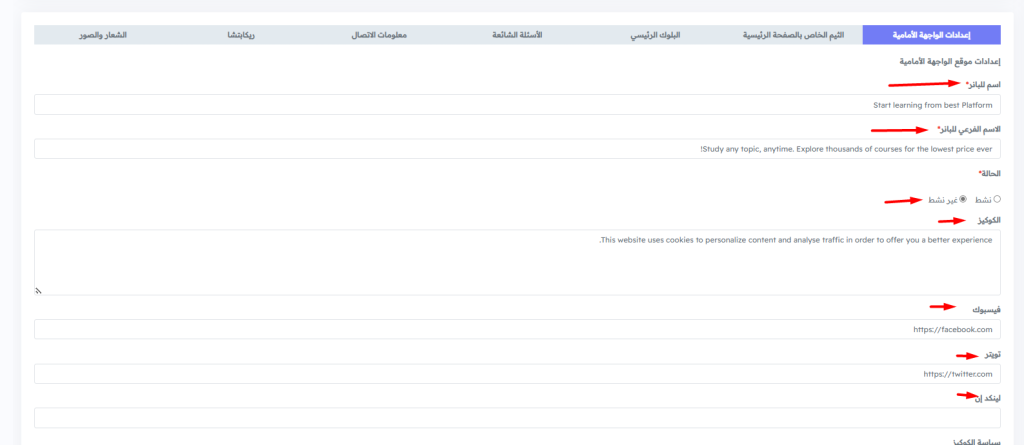The width and height of the screenshot is (1024, 445).
Task: Click the Facebook URL input field
Action: point(517,329)
